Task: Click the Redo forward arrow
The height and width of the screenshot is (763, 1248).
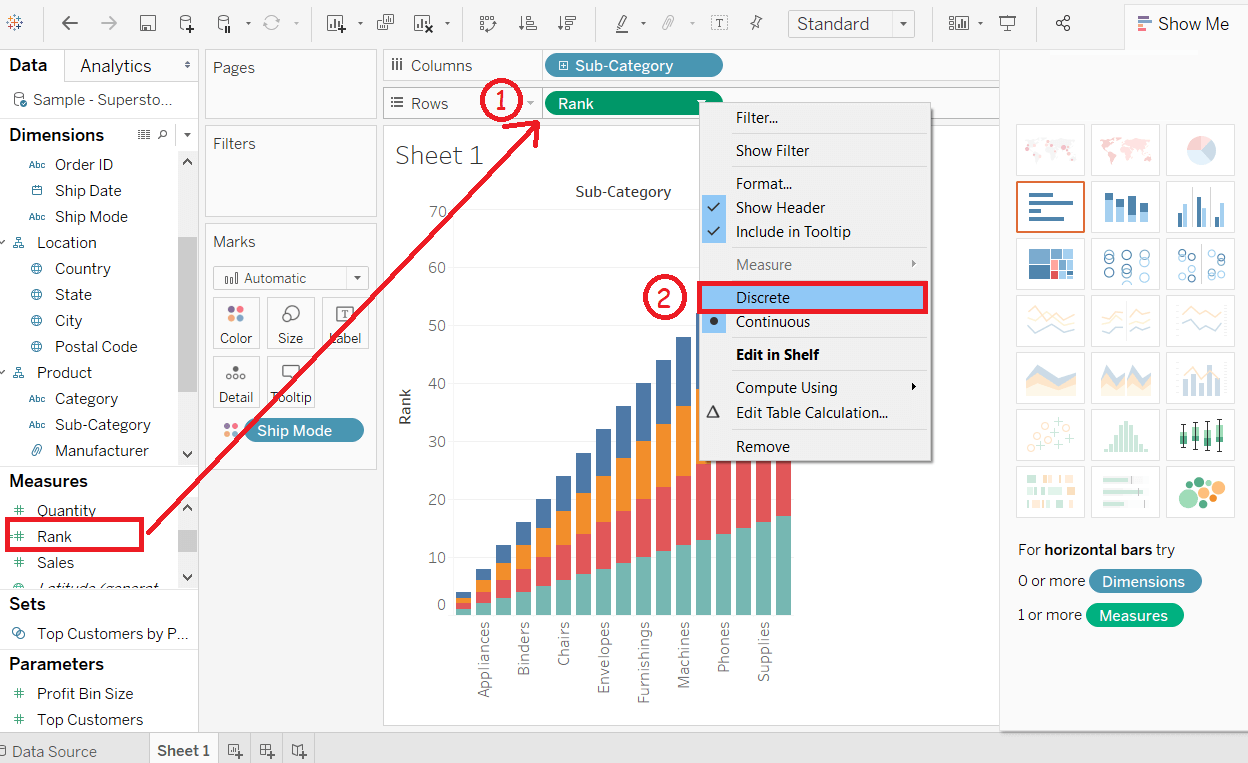Action: pyautogui.click(x=108, y=23)
